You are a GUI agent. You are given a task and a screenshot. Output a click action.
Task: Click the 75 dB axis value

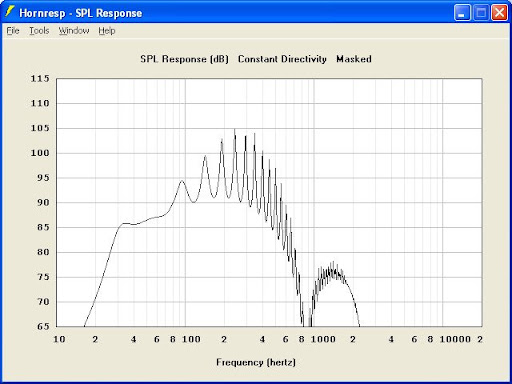tap(43, 277)
